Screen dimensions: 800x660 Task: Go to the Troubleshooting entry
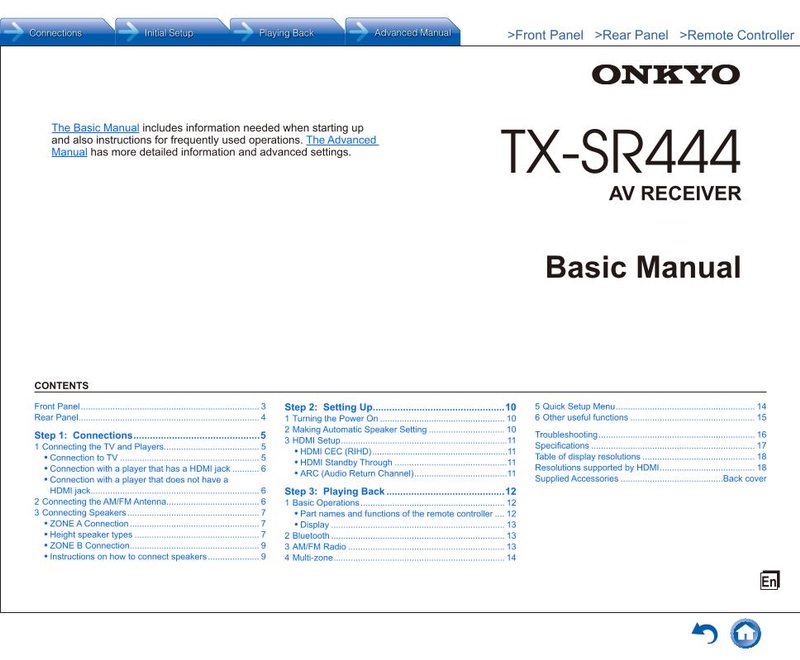click(651, 435)
